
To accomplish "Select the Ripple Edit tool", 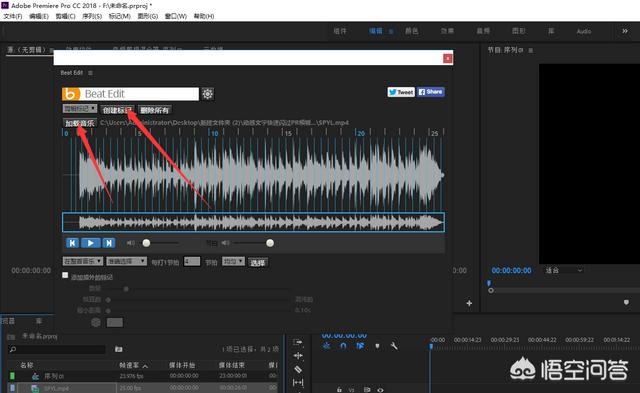I will pyautogui.click(x=298, y=355).
